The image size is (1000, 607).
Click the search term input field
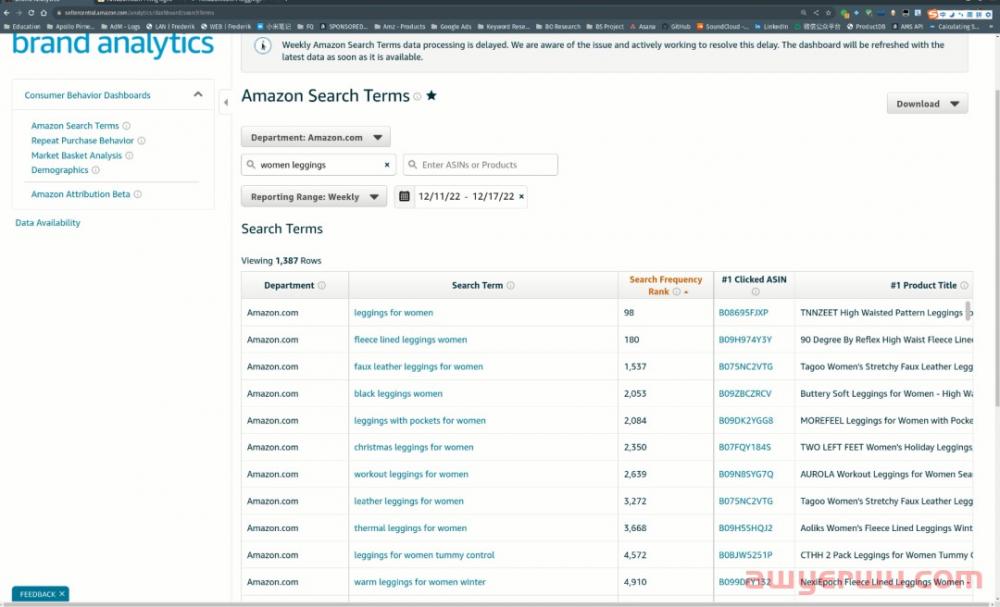318,165
